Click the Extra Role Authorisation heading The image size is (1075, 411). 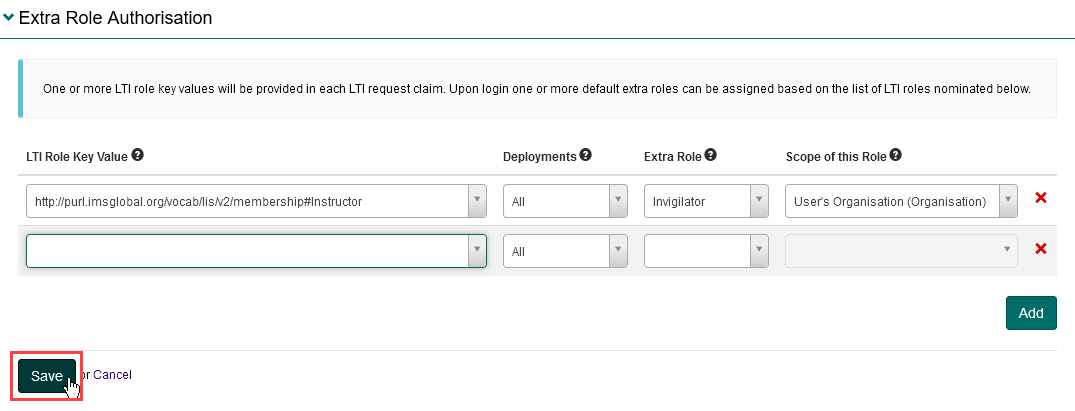[x=115, y=18]
